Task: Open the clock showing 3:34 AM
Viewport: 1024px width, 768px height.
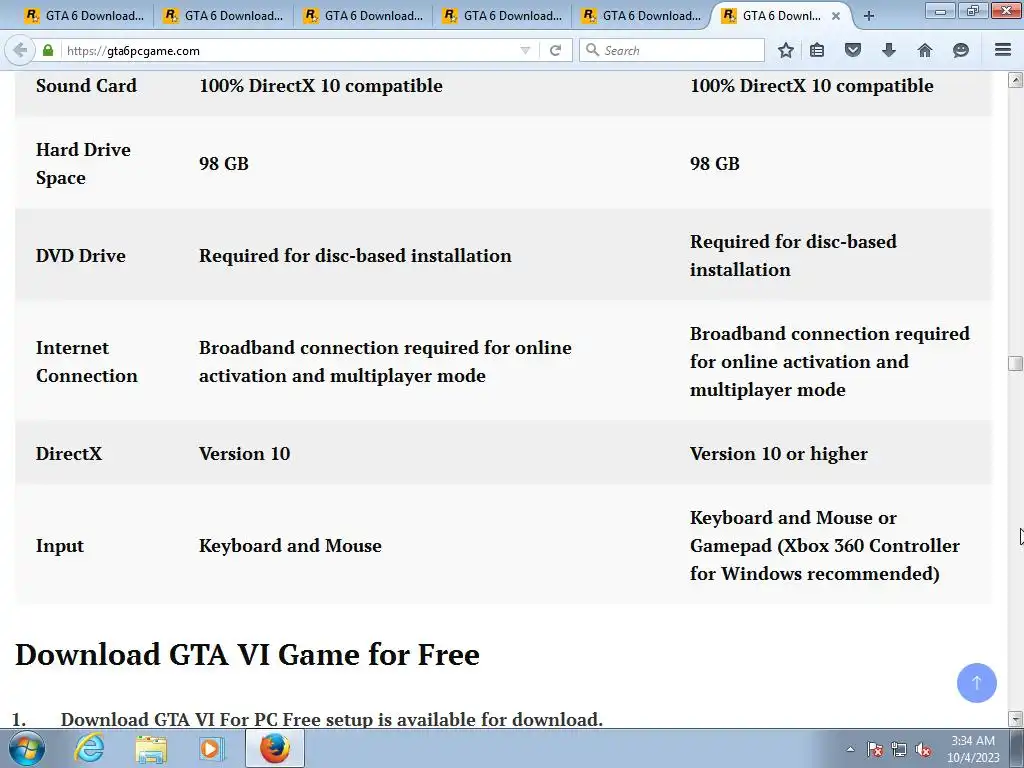Action: click(x=973, y=749)
